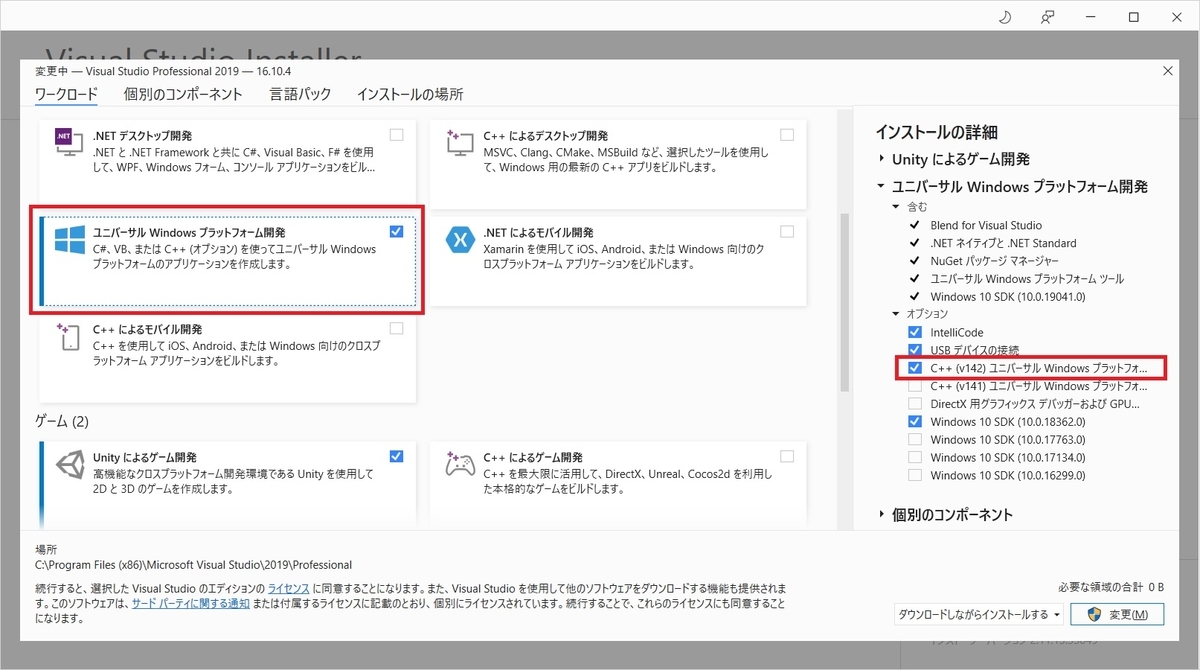Click the install location path text
1200x670 pixels.
193,565
